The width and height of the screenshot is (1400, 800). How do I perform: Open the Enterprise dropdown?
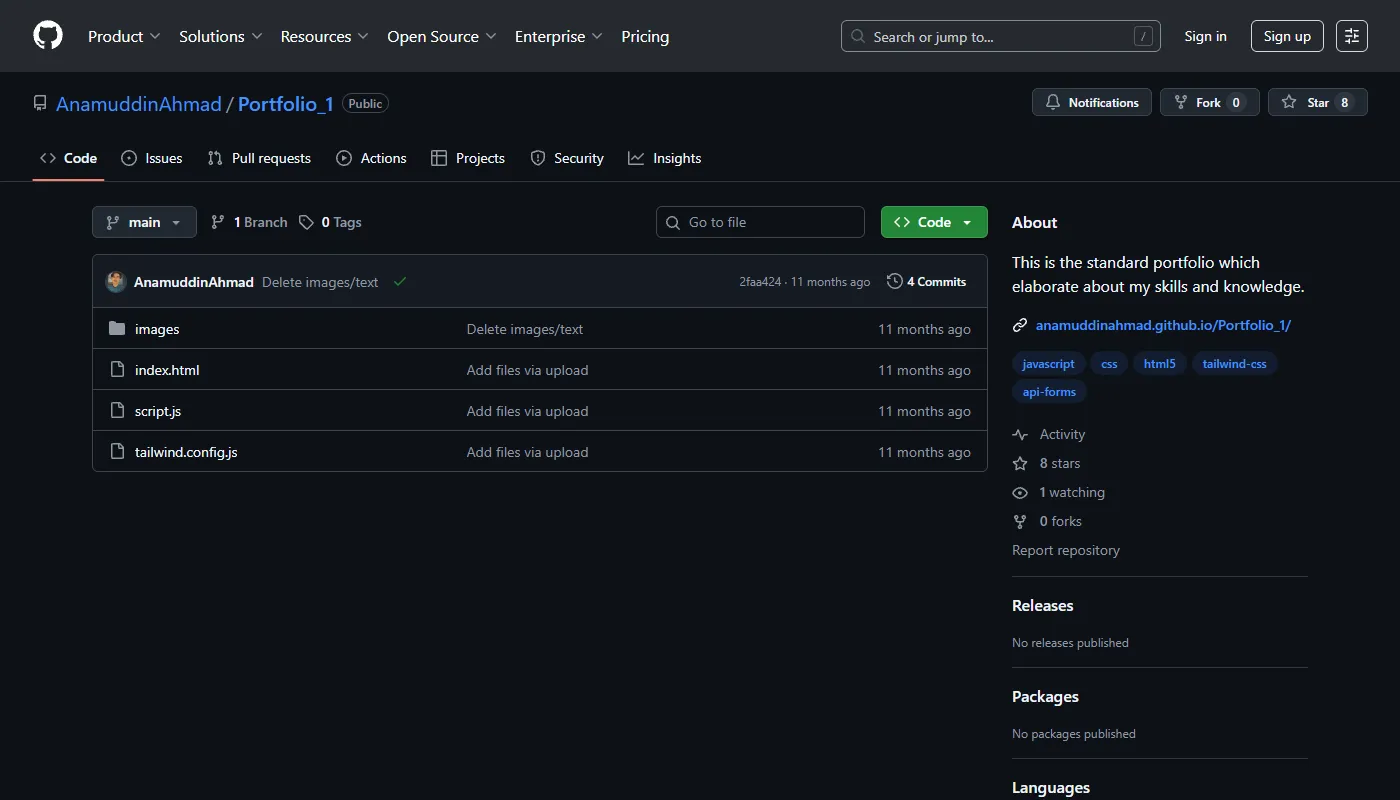[559, 36]
